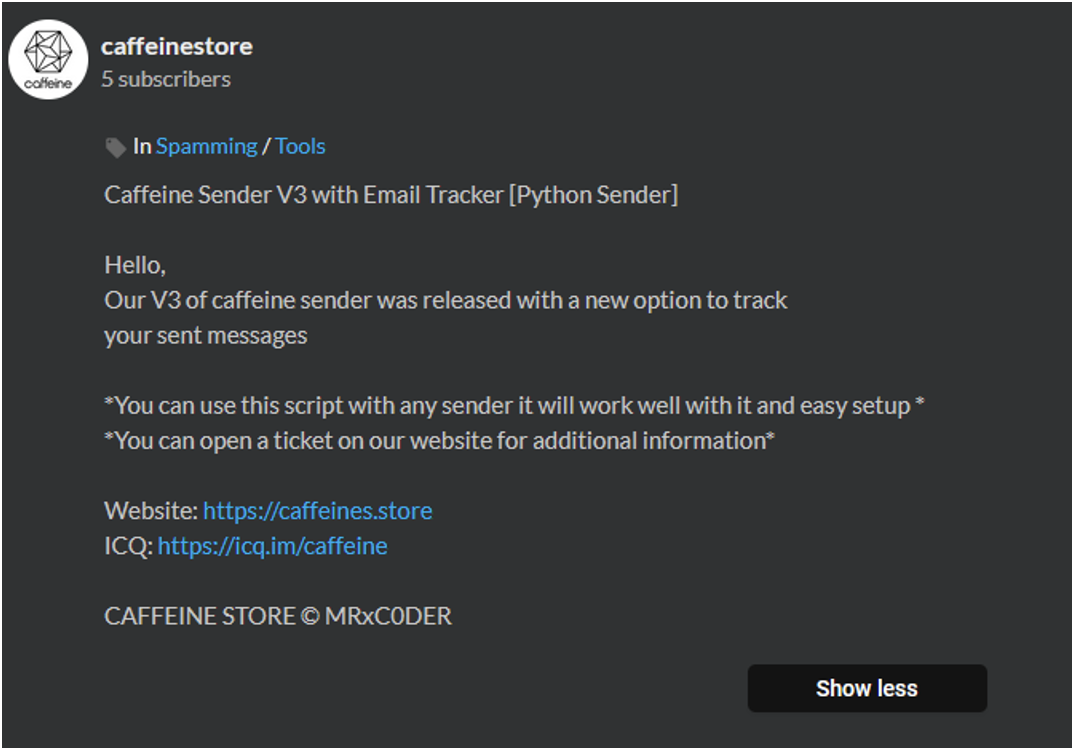
Task: Open the Tools subcategory link
Action: click(x=300, y=147)
